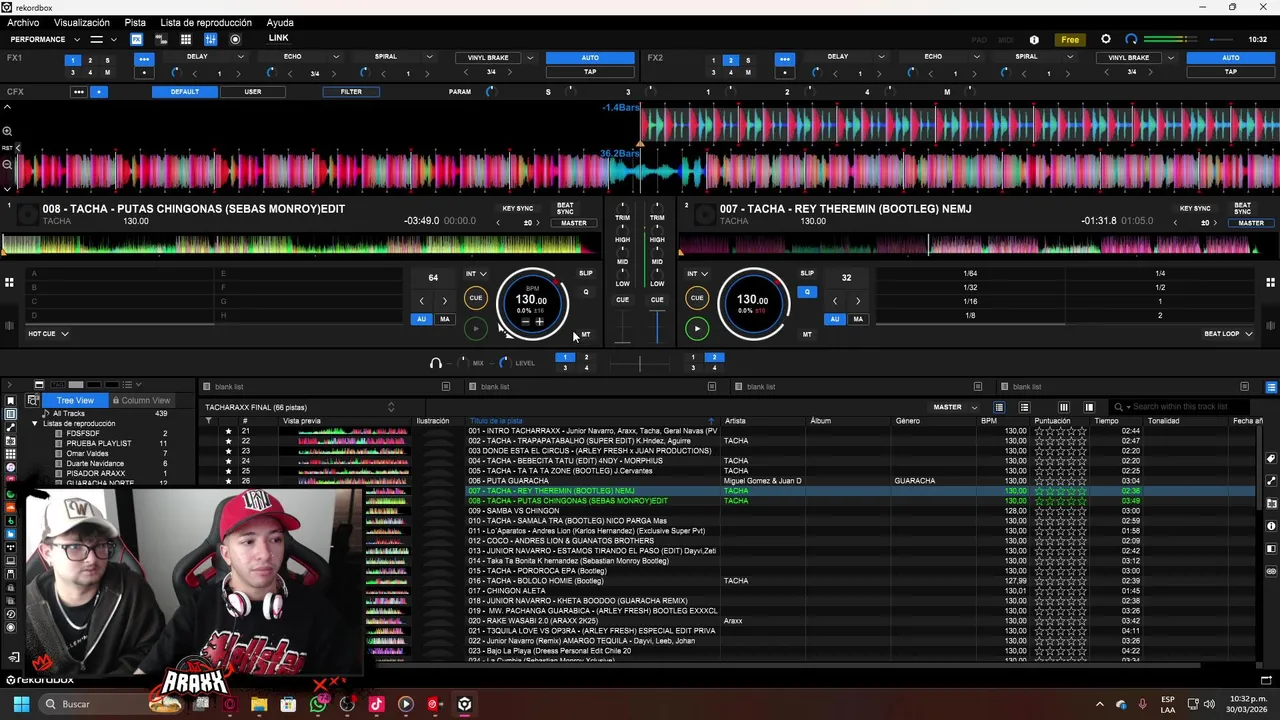Open the WhatsApp icon in the taskbar
Screen dimensions: 1280x720
tap(318, 704)
